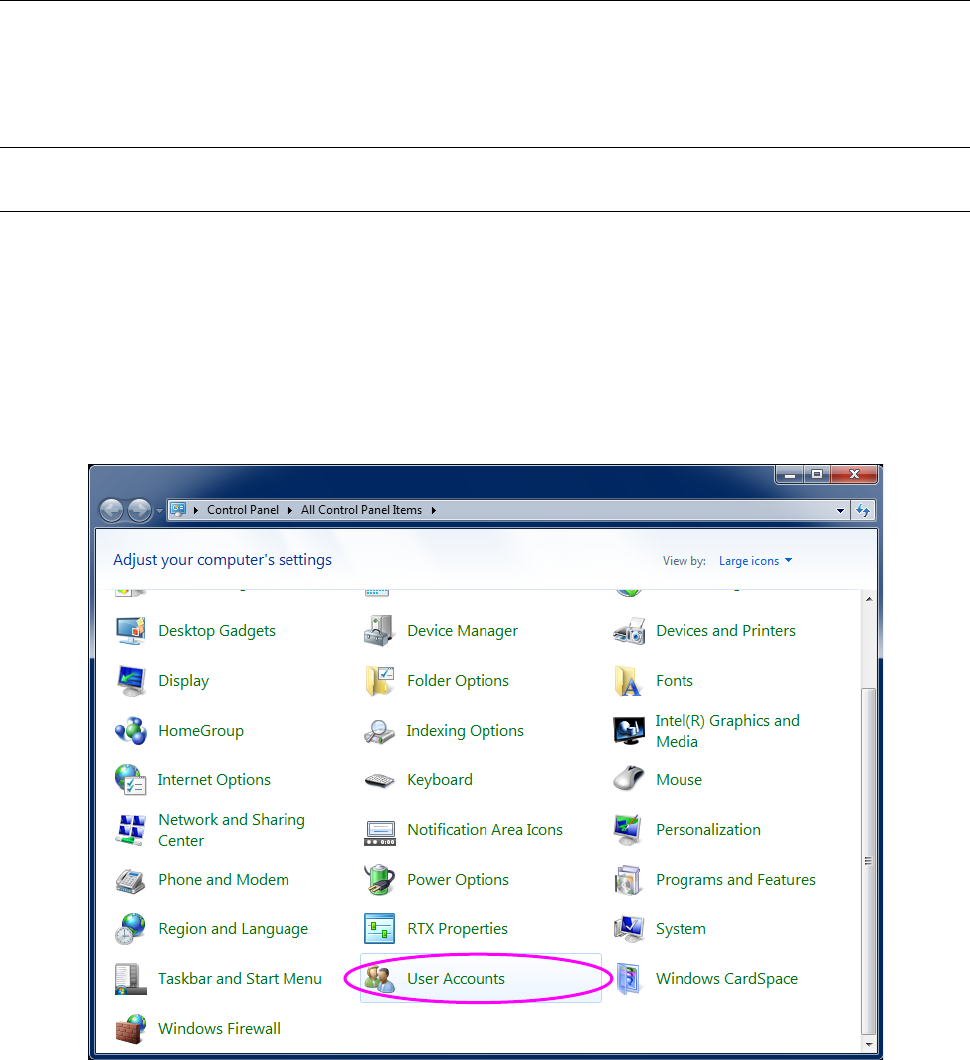970x1060 pixels.
Task: Open the User Accounts link
Action: (x=456, y=979)
